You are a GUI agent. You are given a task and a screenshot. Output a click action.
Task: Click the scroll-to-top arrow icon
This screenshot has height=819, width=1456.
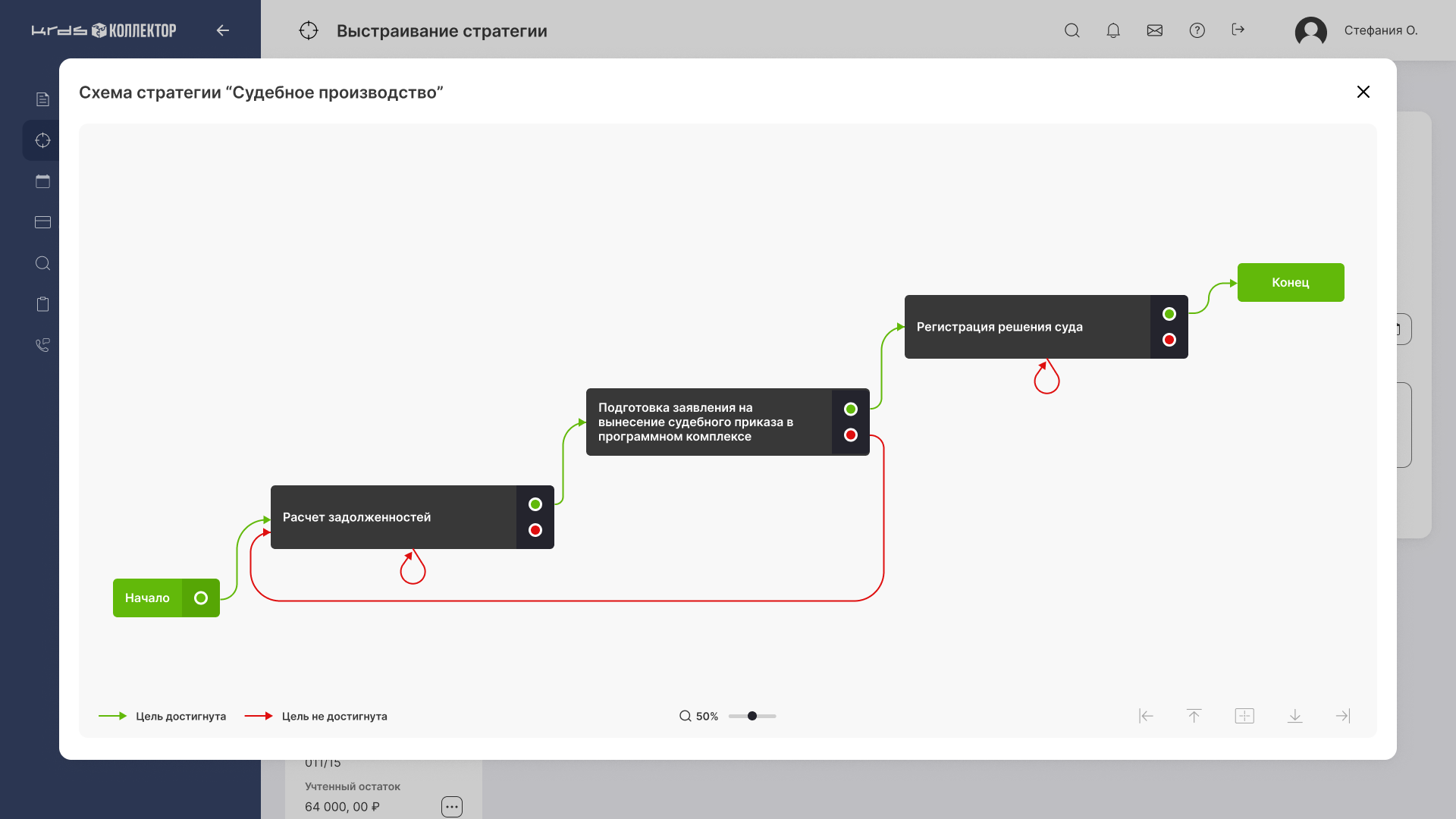point(1194,716)
